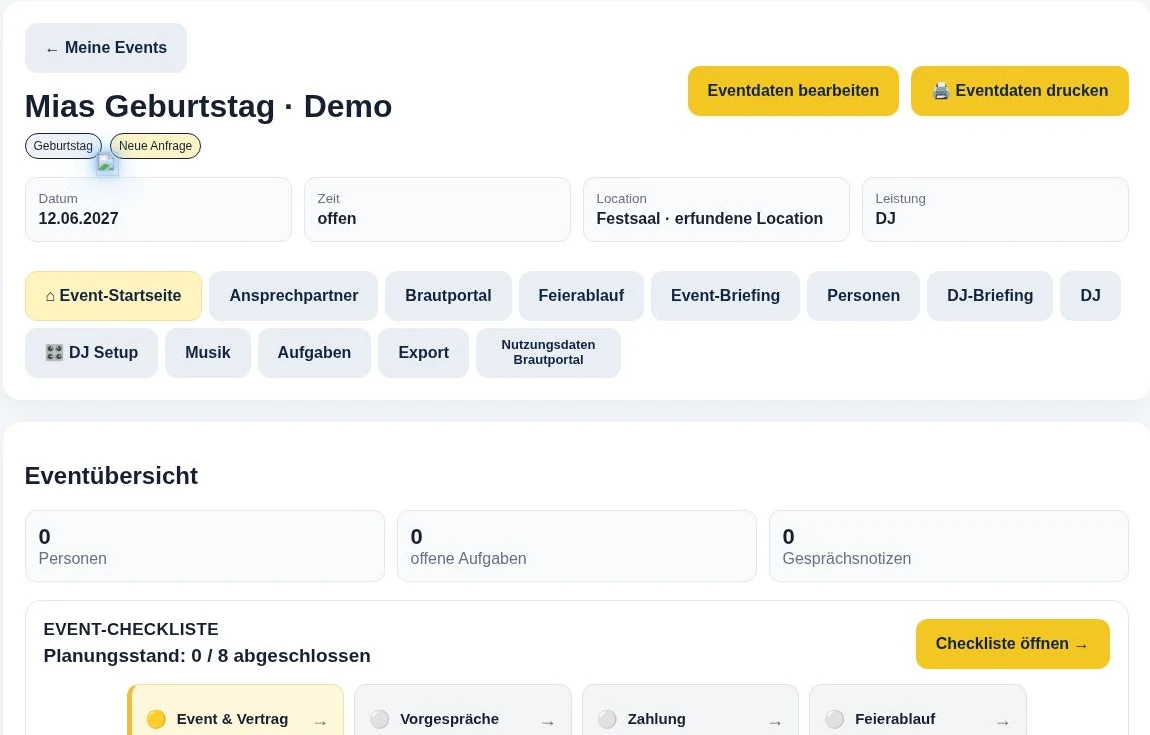The image size is (1150, 735).
Task: Click the mixer icon in DJ Setup
Action: (54, 353)
